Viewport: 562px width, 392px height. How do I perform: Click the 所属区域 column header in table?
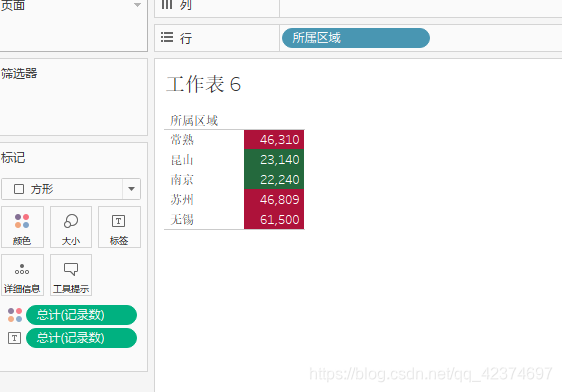click(194, 120)
